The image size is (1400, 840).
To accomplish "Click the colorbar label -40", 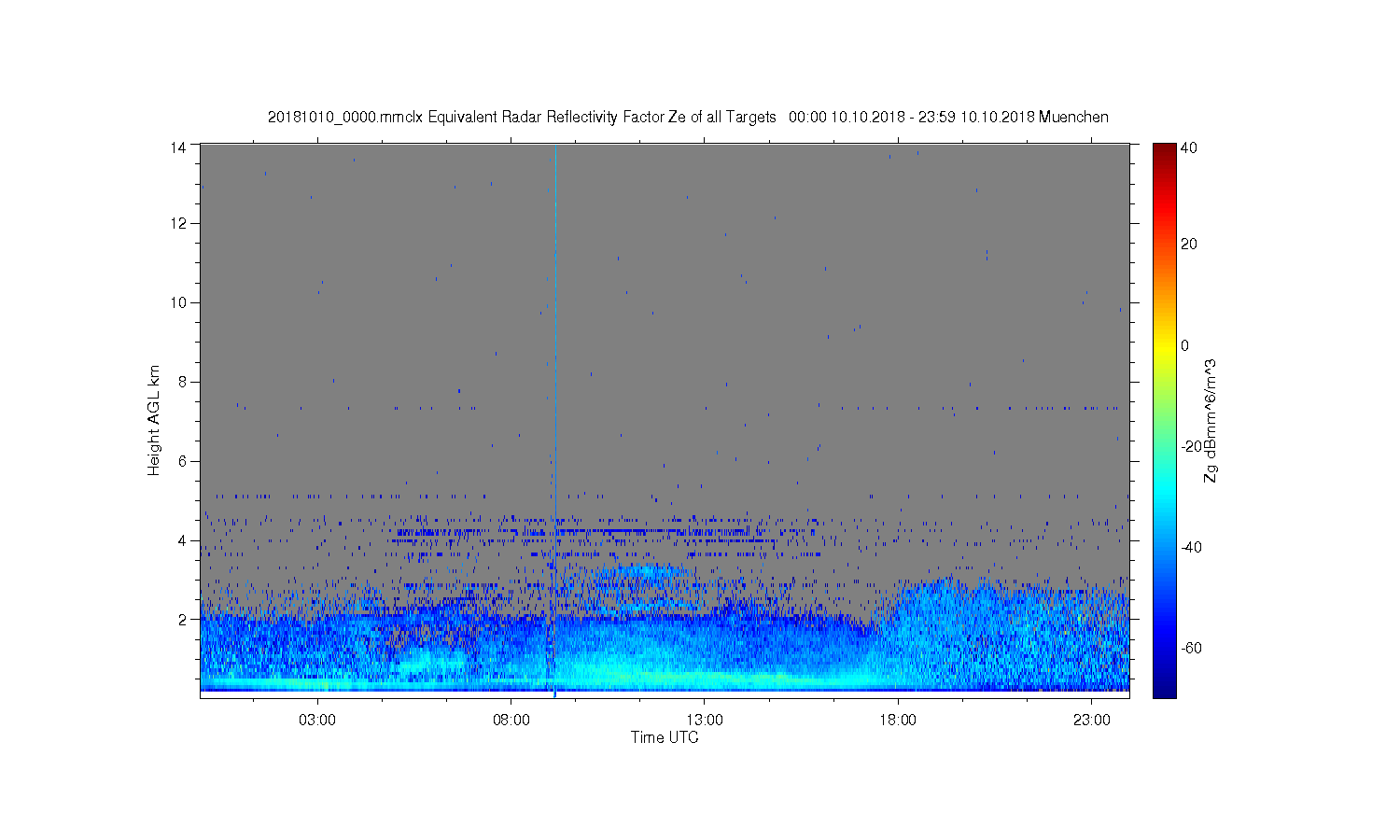I will point(1192,547).
